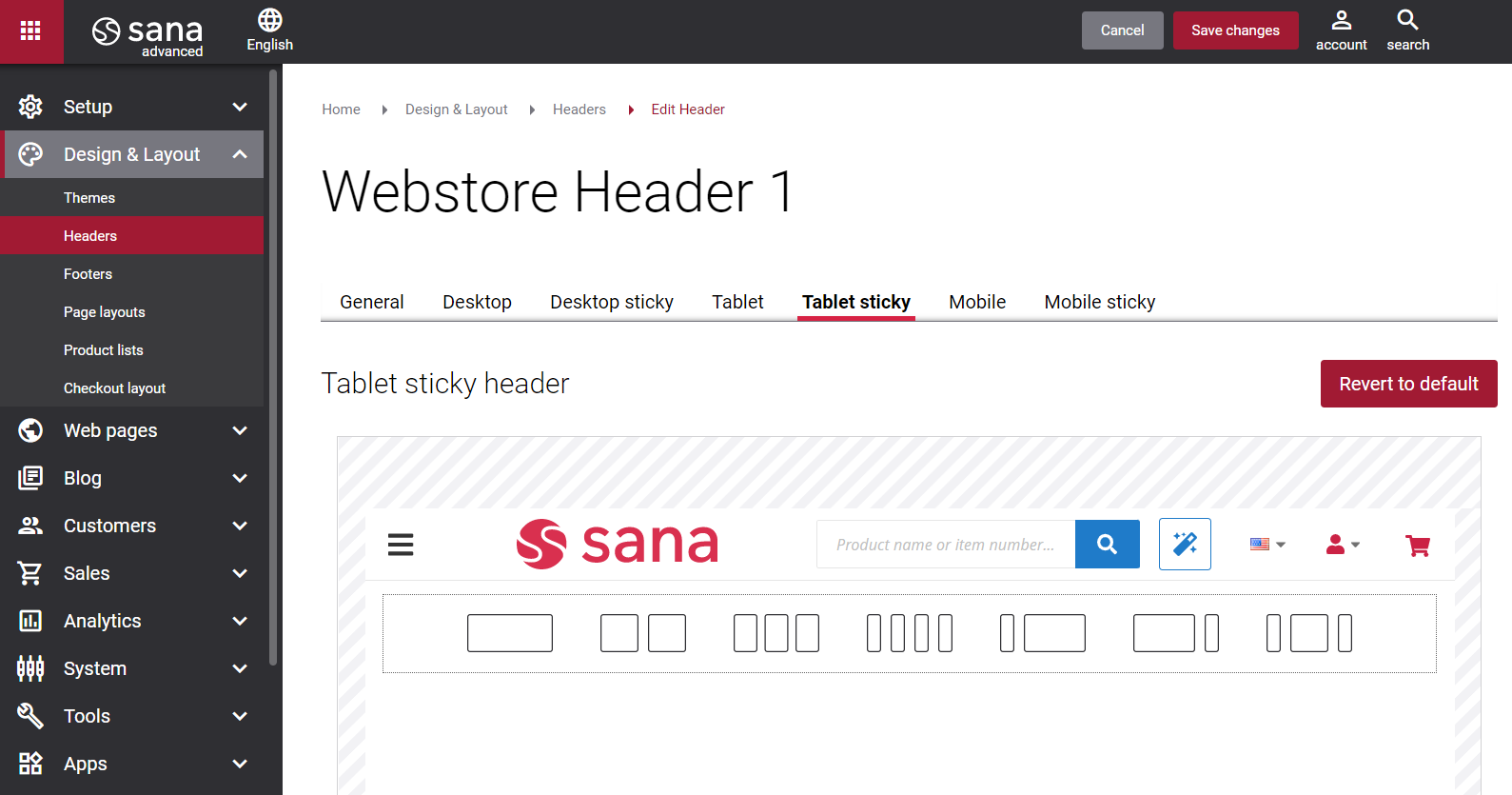The image size is (1512, 795).
Task: Click the Customers people icon
Action: pos(30,526)
